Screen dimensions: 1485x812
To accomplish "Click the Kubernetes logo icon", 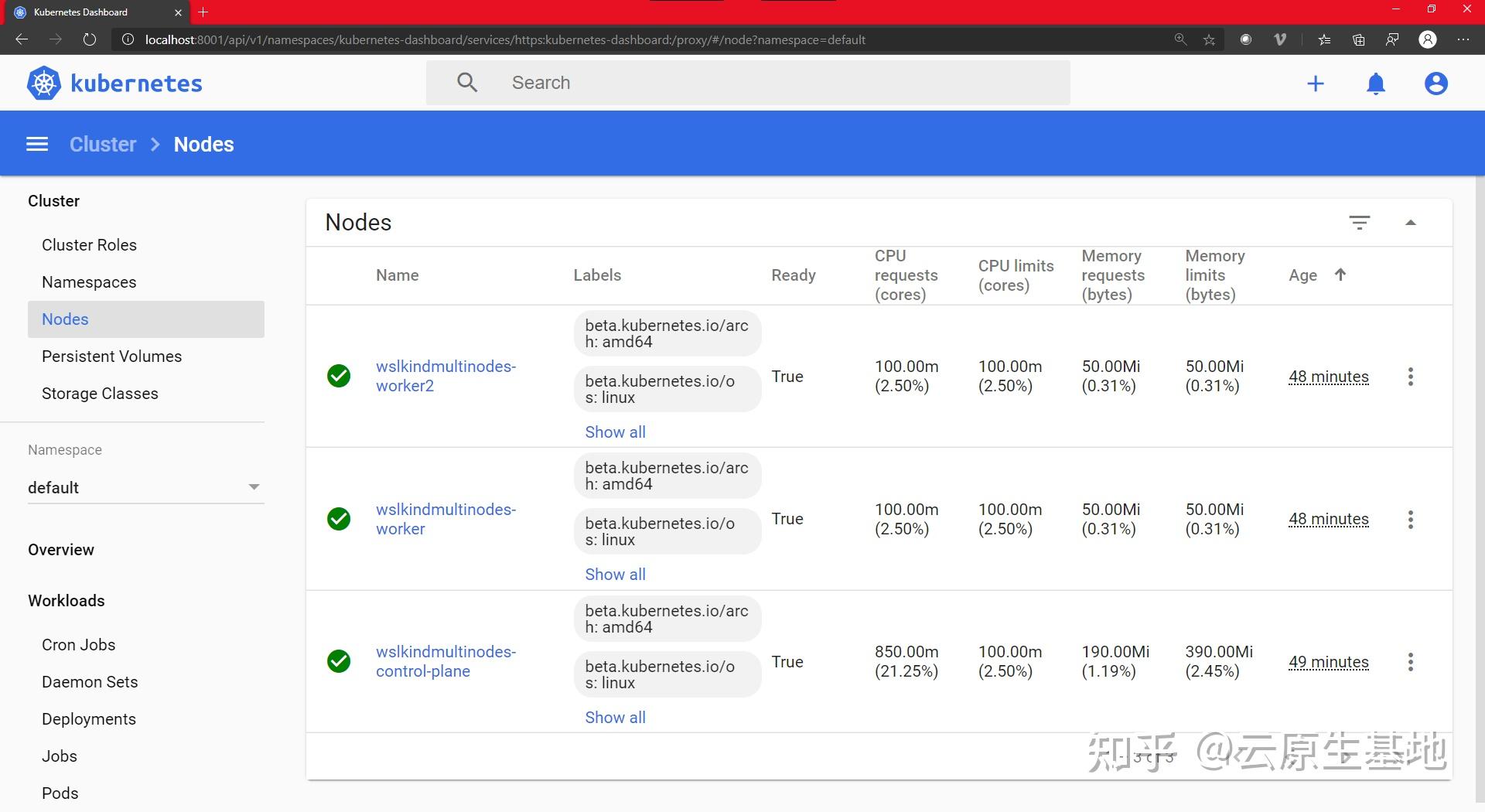I will pos(44,83).
